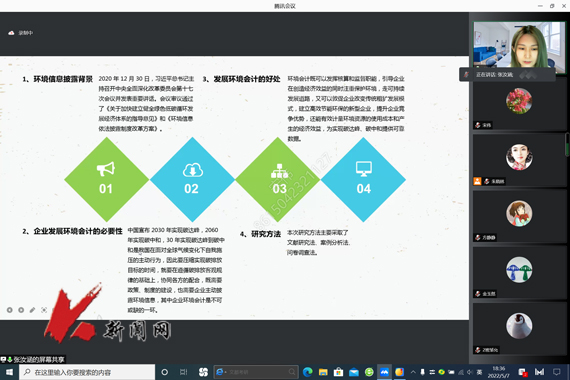570x380 pixels.
Task: Select participant with flower avatar
Action: tap(519, 105)
